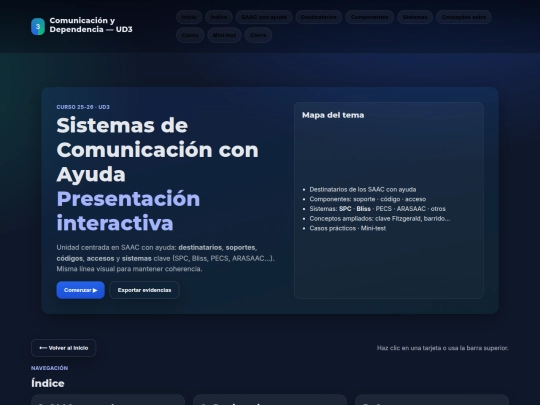Click the 'Sistemas: SPC · Bliss' bullet
This screenshot has width=540, height=405.
click(377, 209)
